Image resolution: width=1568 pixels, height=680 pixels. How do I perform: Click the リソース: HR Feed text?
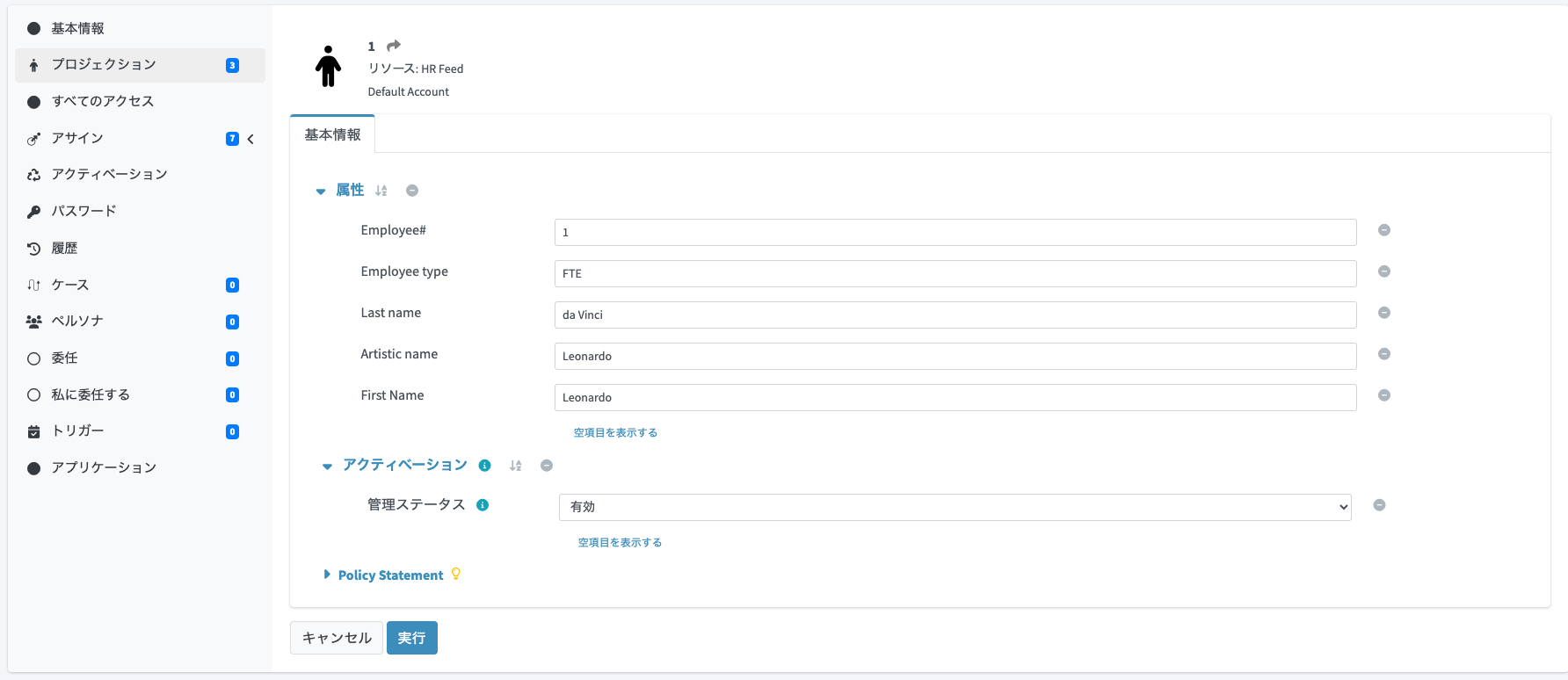coord(416,69)
